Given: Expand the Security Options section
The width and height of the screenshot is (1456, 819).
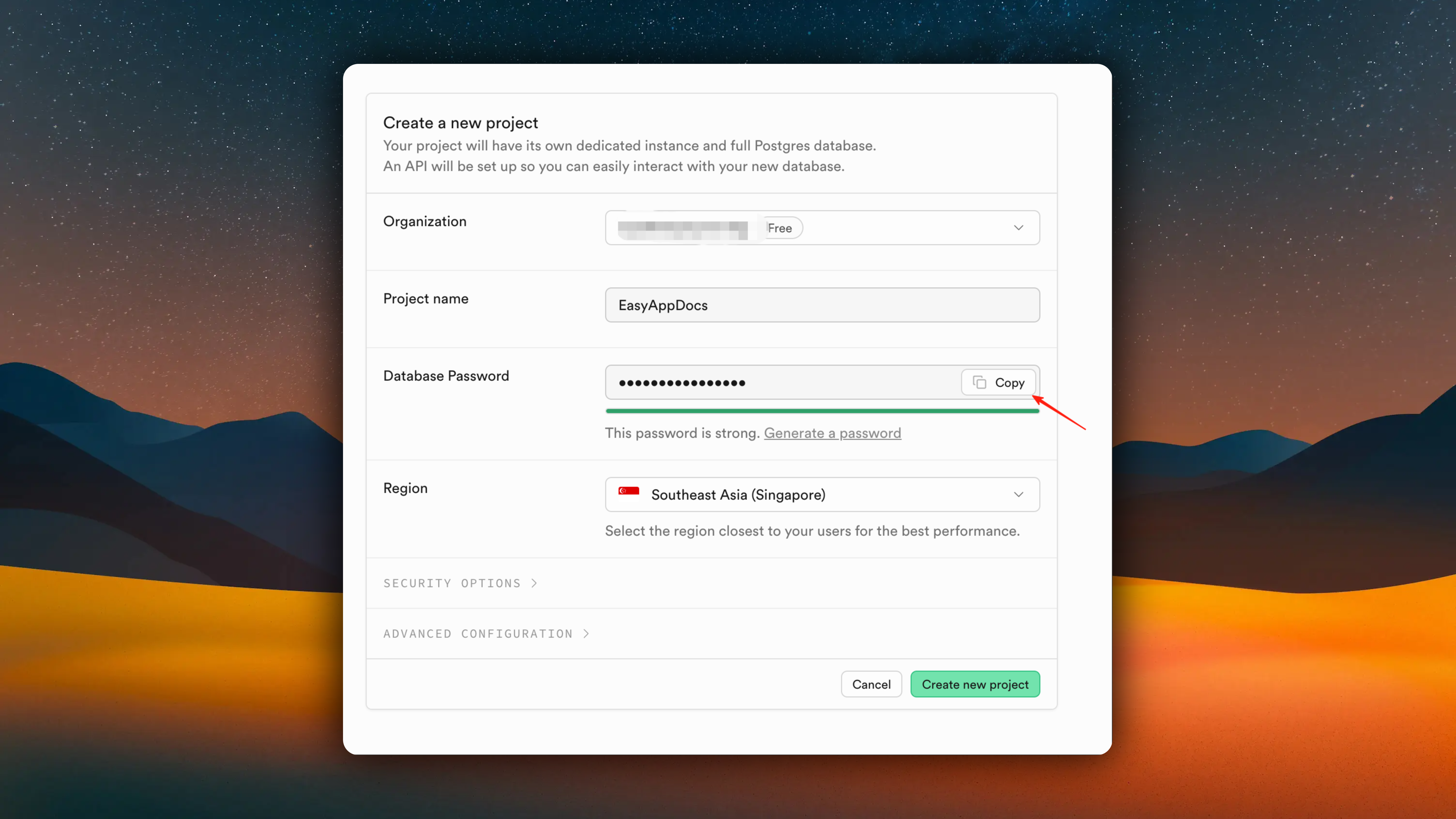Looking at the screenshot, I should 452,583.
